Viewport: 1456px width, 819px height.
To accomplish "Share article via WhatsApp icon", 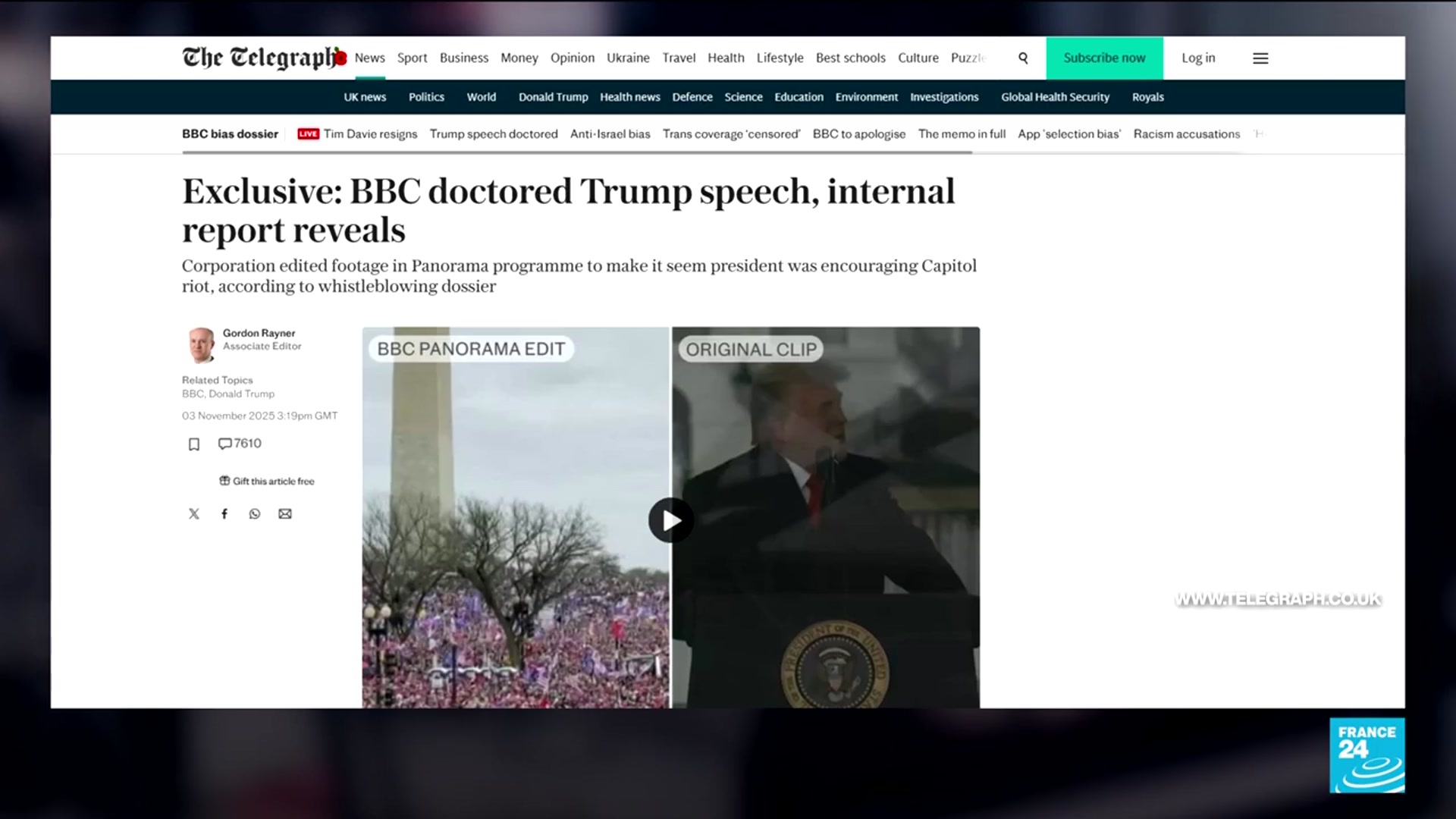I will coord(255,514).
